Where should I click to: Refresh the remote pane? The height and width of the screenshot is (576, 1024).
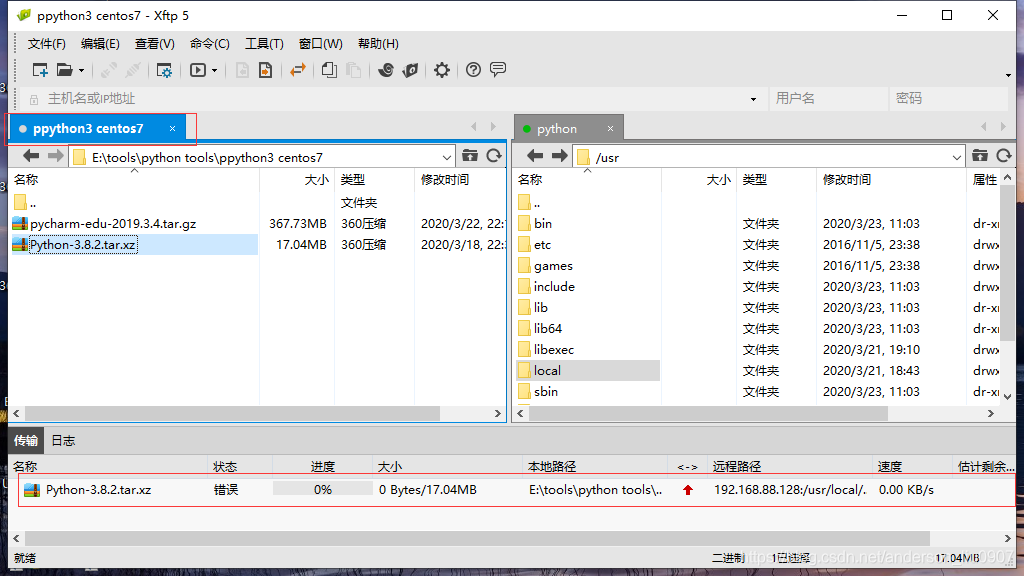[1004, 155]
